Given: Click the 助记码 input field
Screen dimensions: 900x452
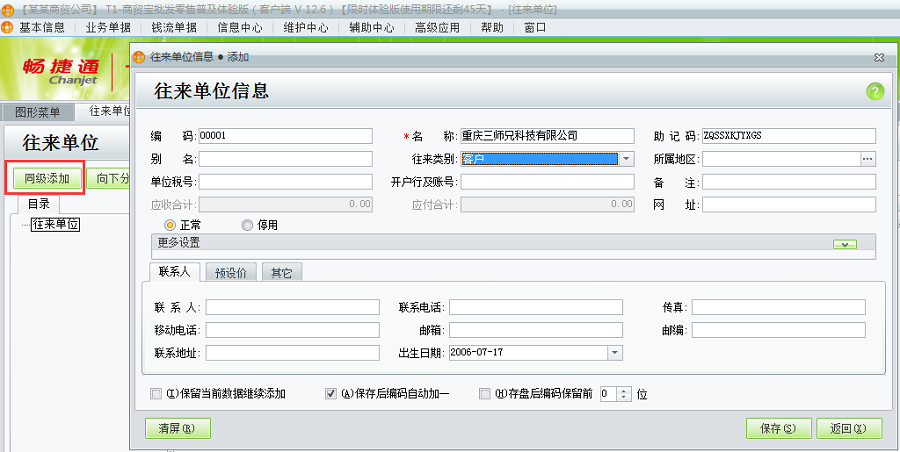Looking at the screenshot, I should pyautogui.click(x=789, y=136).
